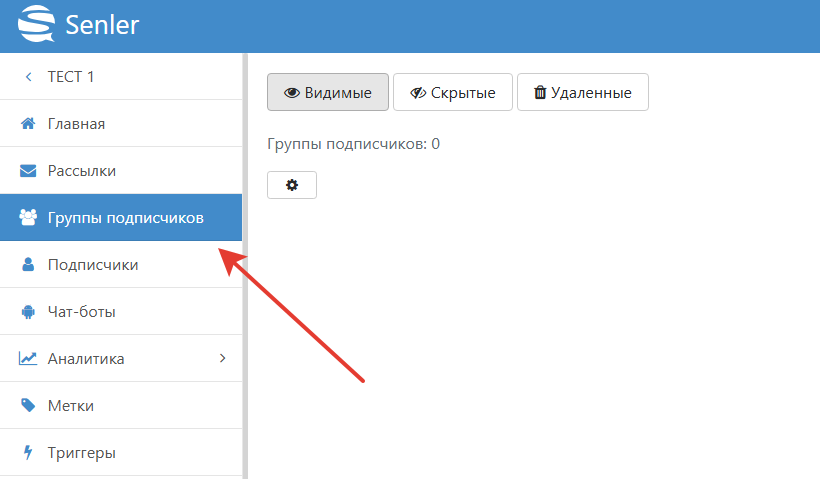This screenshot has width=820, height=479.
Task: Open the Подписчики menu item
Action: (93, 265)
